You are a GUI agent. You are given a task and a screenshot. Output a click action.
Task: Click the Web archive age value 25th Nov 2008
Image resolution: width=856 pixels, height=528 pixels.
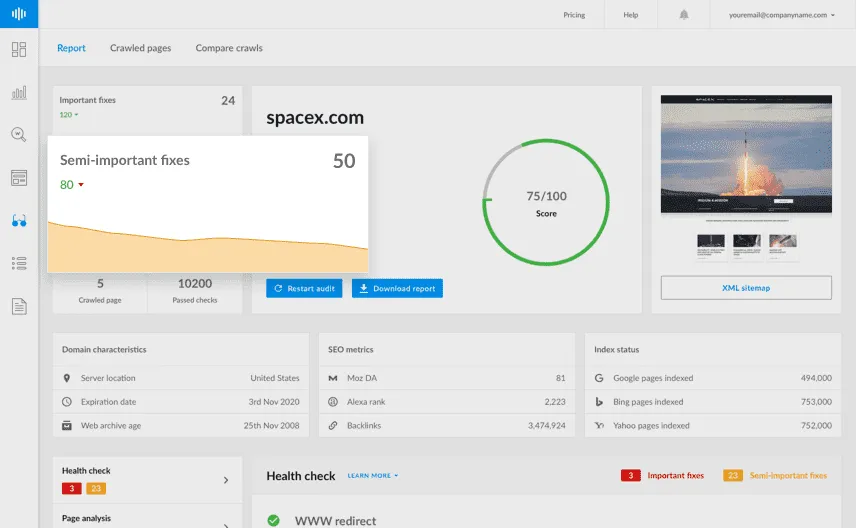[271, 425]
